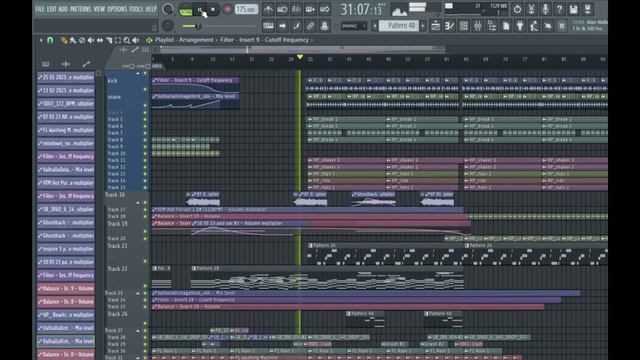The image size is (640, 360).
Task: Click 'Filter - Insert 9 - Cutoff frequency' breadcrumb
Action: click(264, 40)
